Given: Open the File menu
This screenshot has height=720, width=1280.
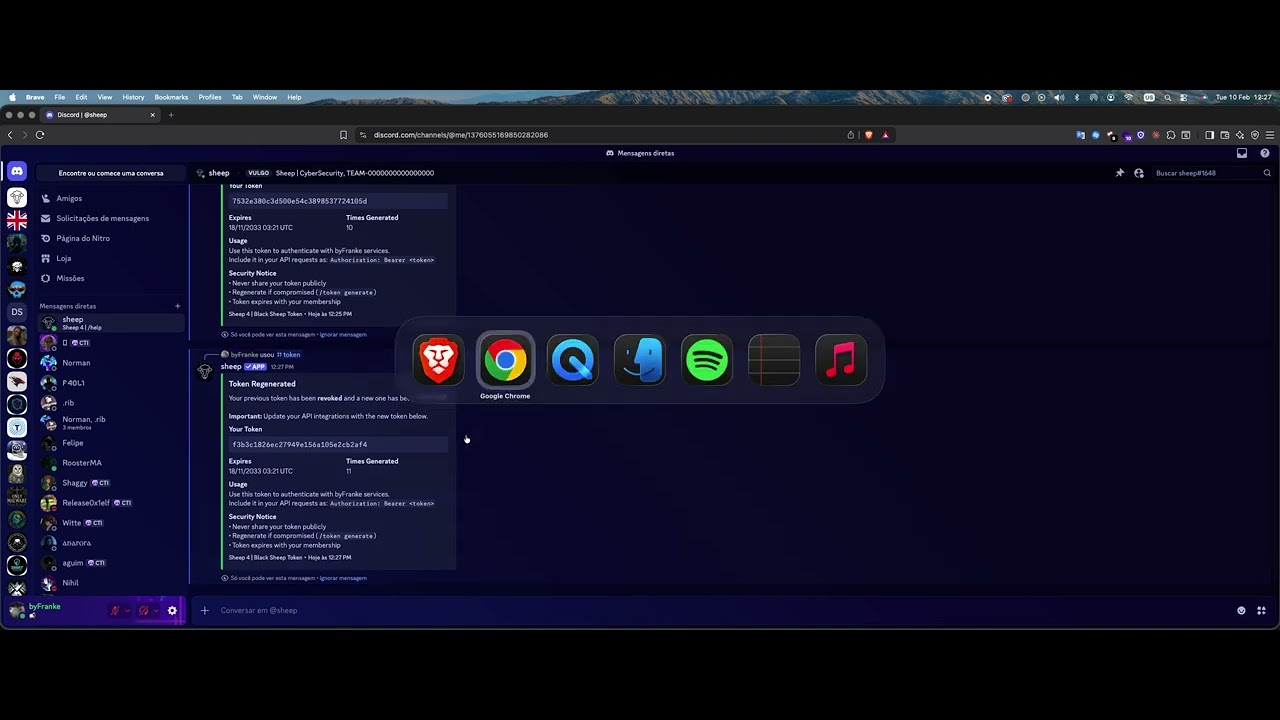Looking at the screenshot, I should (x=60, y=97).
